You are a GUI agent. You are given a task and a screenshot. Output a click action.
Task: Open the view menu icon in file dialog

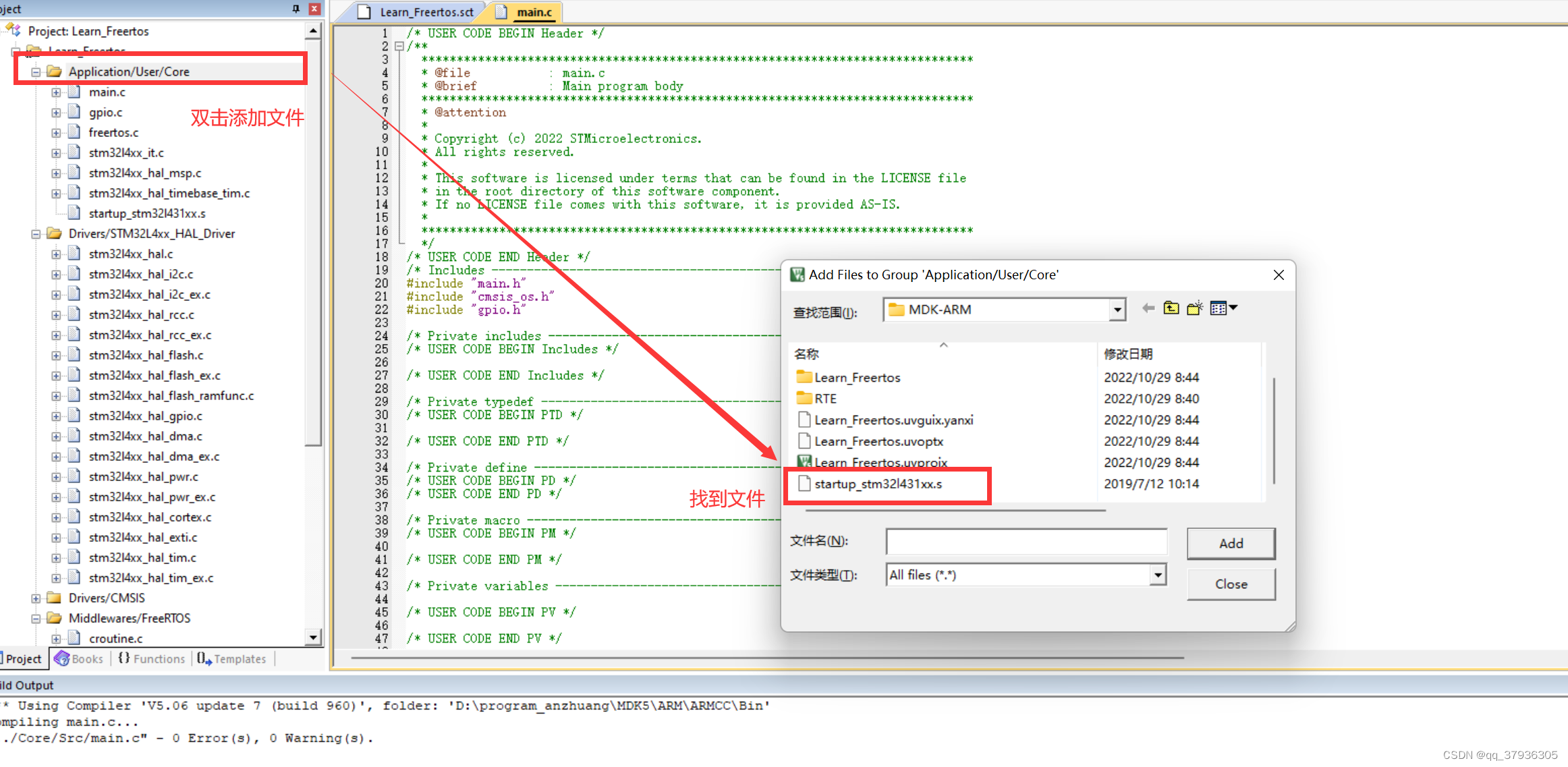pos(1223,308)
